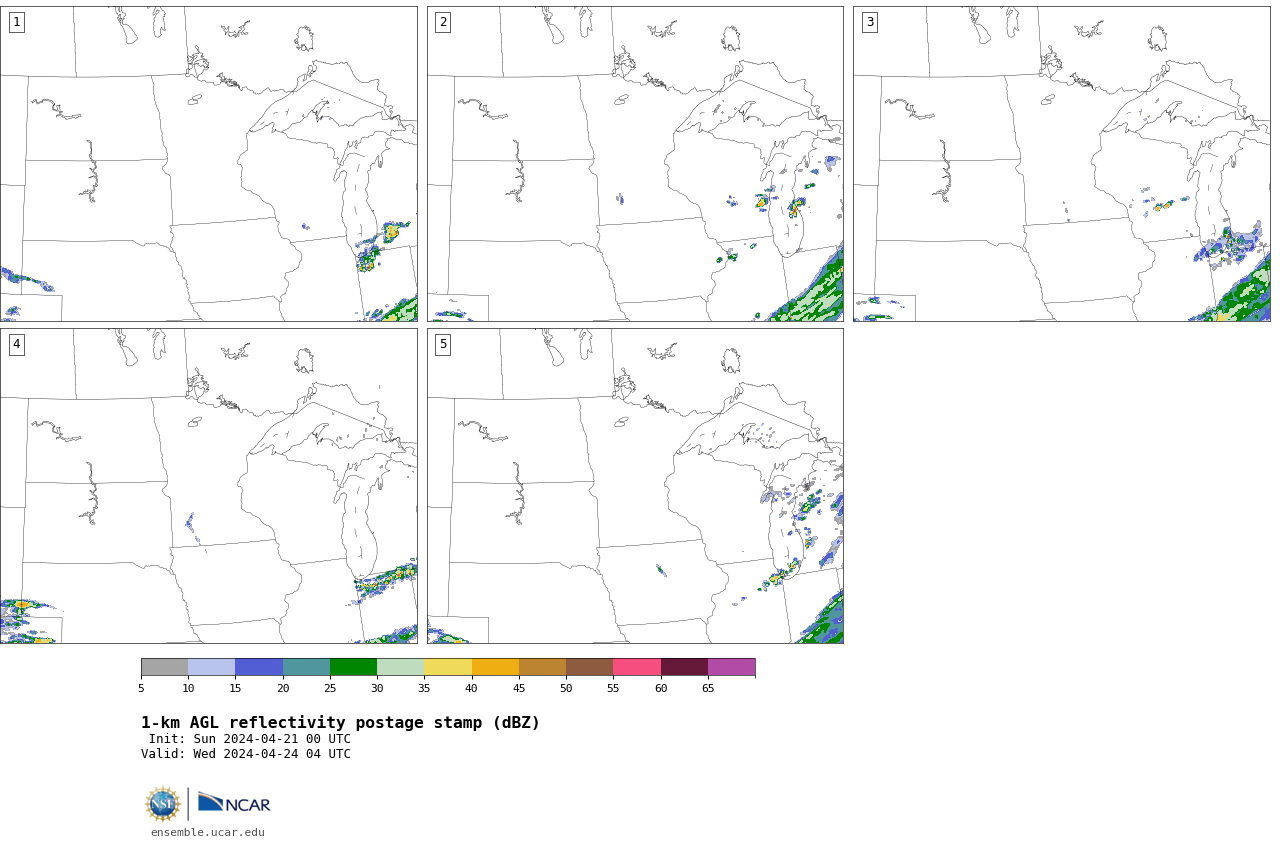Pick the orange 40-45 dBZ swatch

coord(495,667)
